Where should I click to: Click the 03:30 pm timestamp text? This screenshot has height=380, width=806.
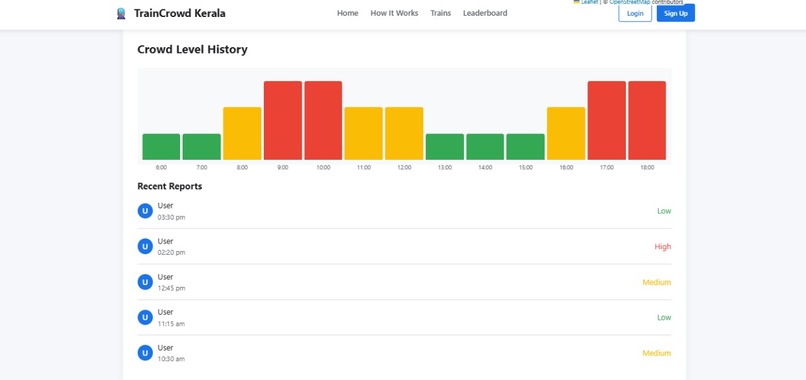pos(171,218)
